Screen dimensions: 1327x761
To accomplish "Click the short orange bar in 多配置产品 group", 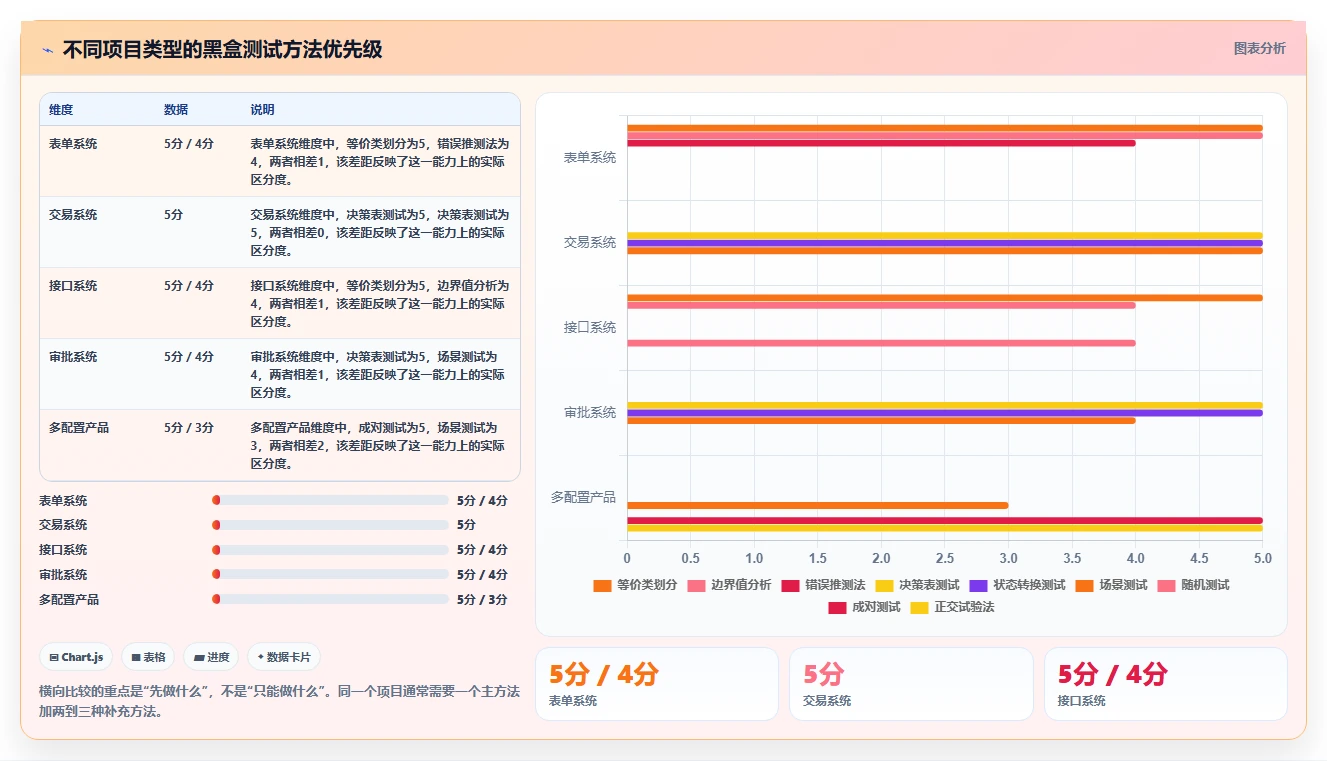I will (817, 505).
